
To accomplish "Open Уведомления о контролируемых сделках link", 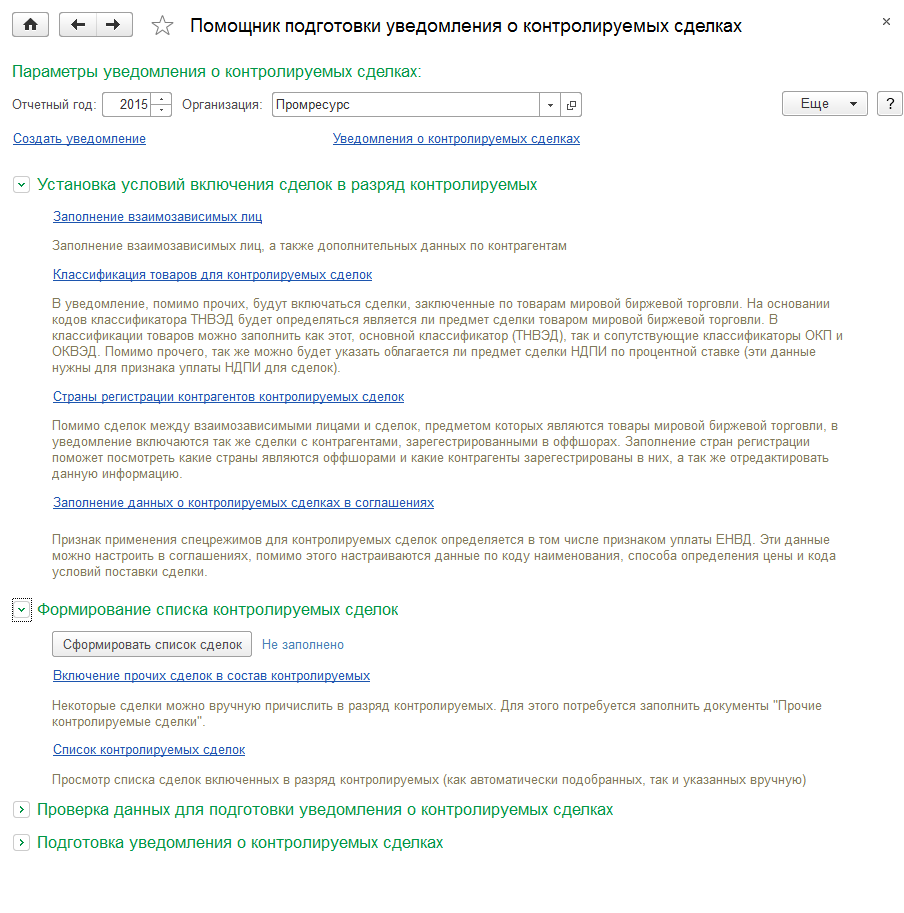I will (x=456, y=139).
